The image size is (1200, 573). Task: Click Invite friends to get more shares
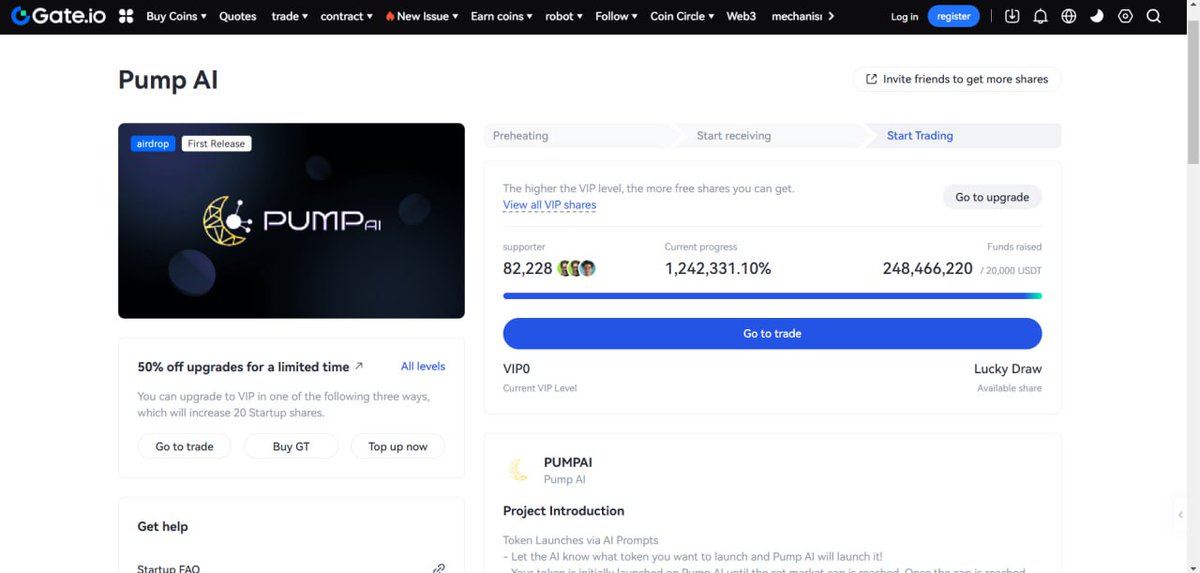(957, 79)
